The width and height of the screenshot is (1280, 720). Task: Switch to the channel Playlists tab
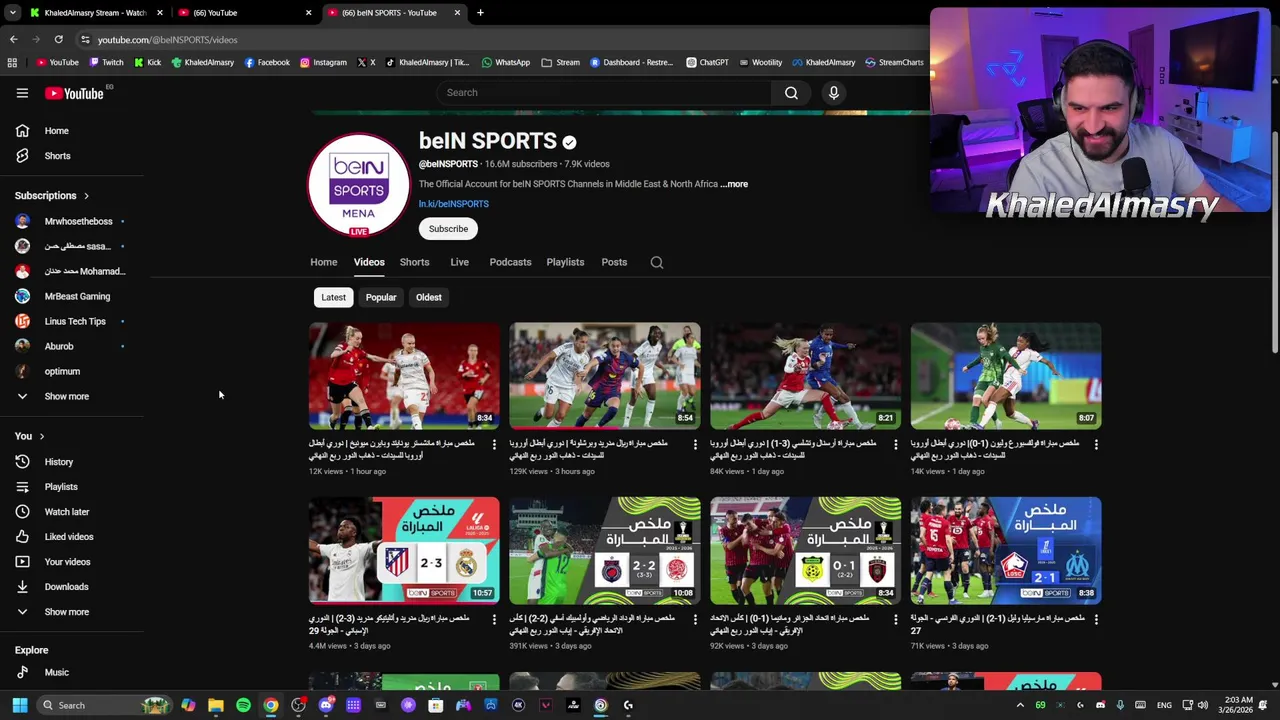point(565,262)
